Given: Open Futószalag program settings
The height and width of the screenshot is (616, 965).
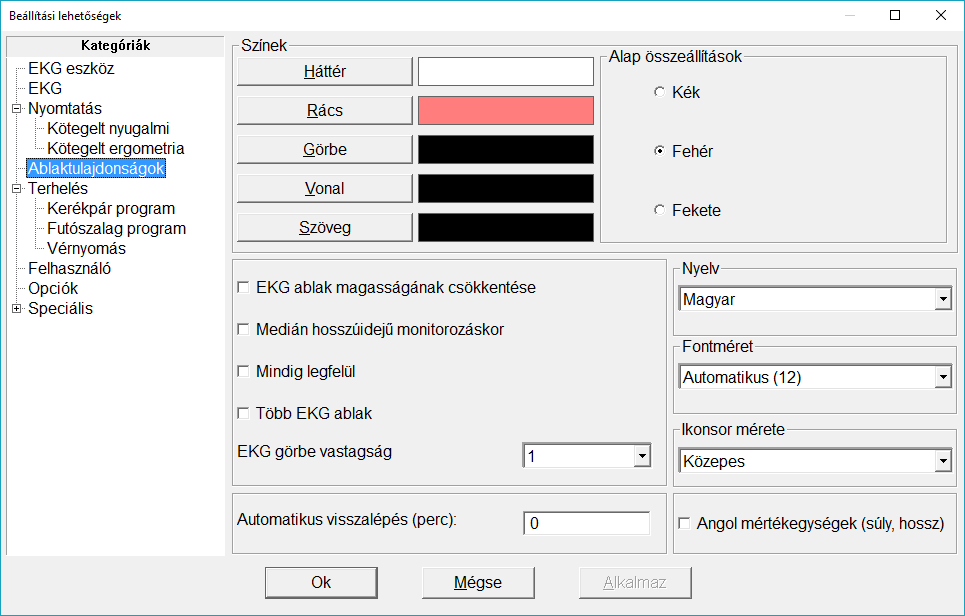Looking at the screenshot, I should 116,228.
